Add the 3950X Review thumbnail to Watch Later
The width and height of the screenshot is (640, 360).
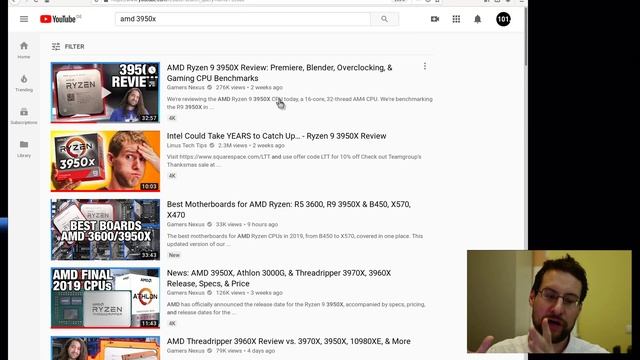click(x=152, y=70)
